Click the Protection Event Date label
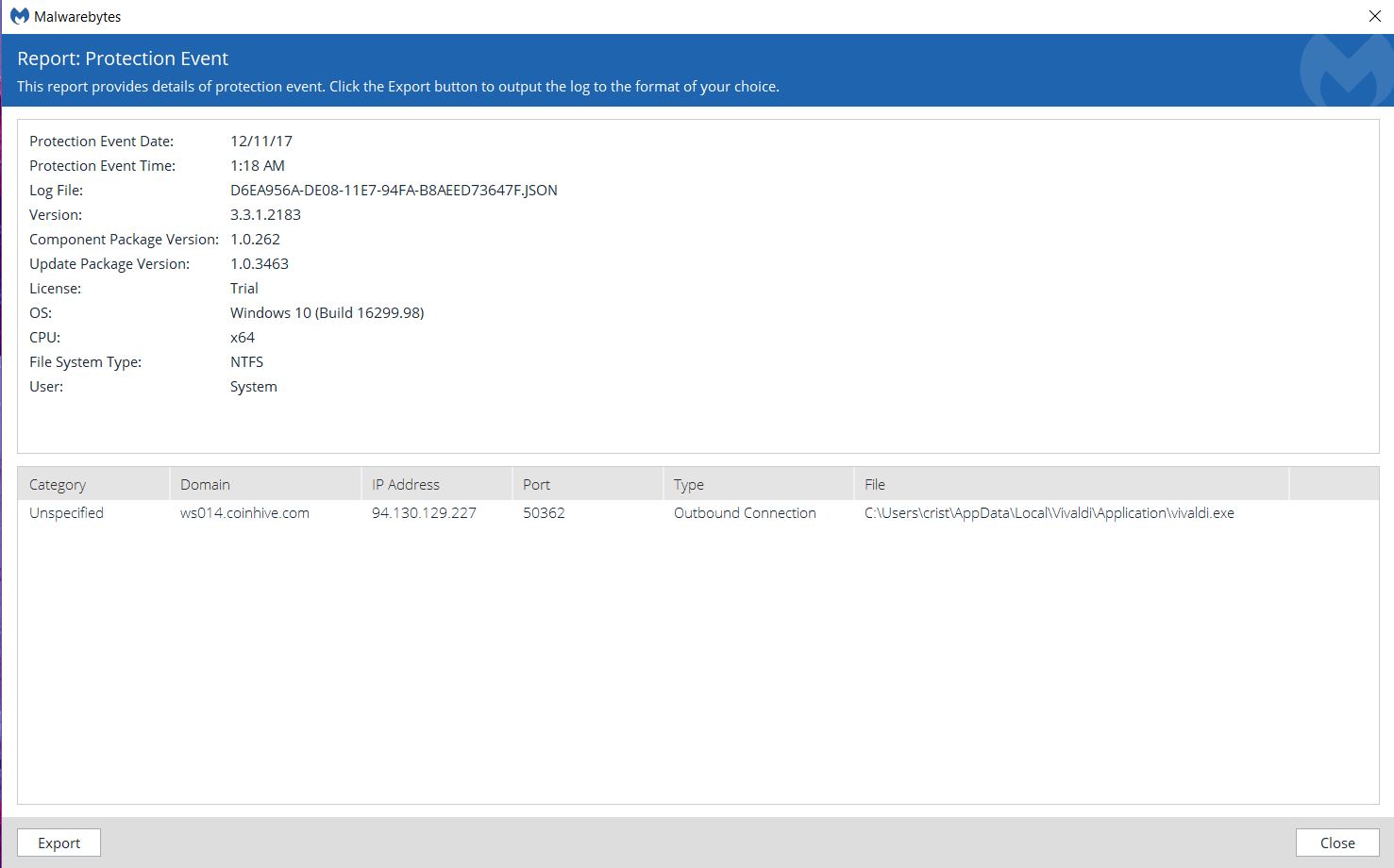The image size is (1394, 868). (x=102, y=142)
